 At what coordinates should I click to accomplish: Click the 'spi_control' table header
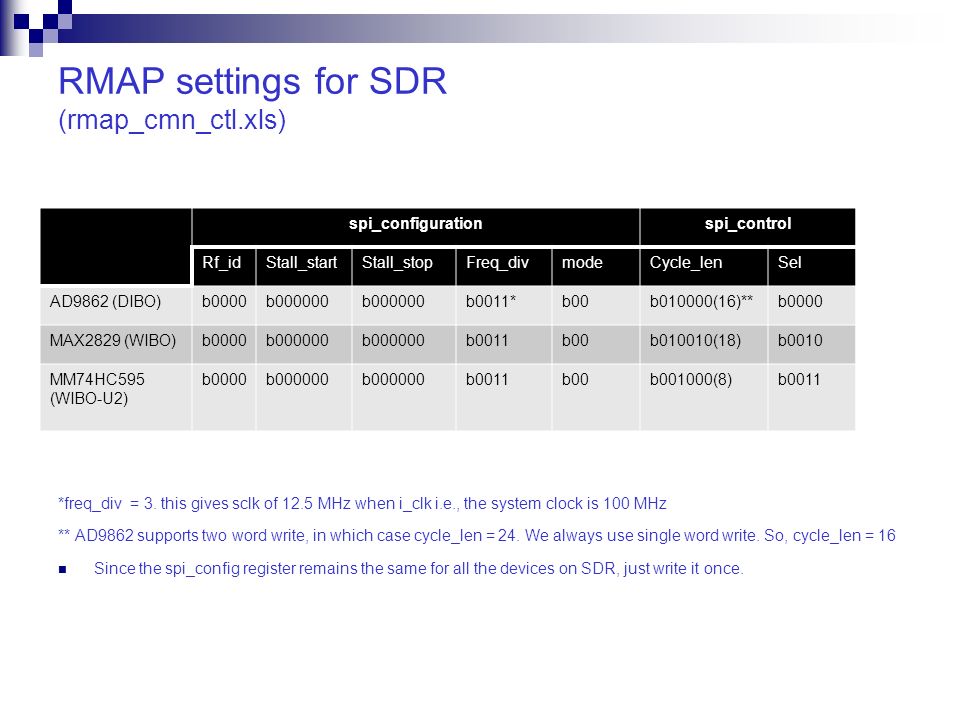tap(748, 223)
